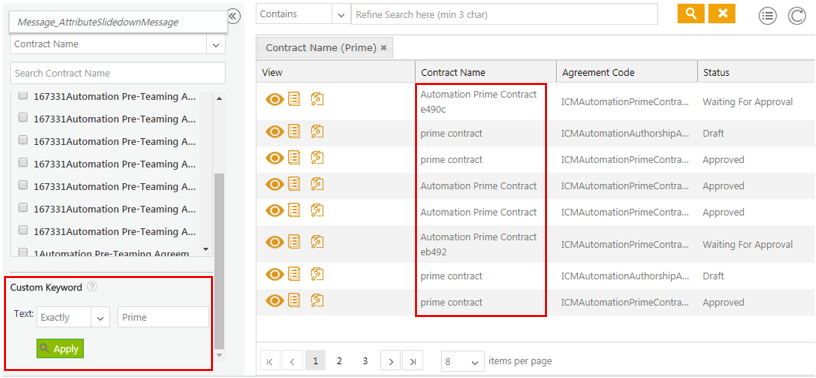Open the details icon for contract e490c
This screenshot has width=816, height=378.
[294, 99]
